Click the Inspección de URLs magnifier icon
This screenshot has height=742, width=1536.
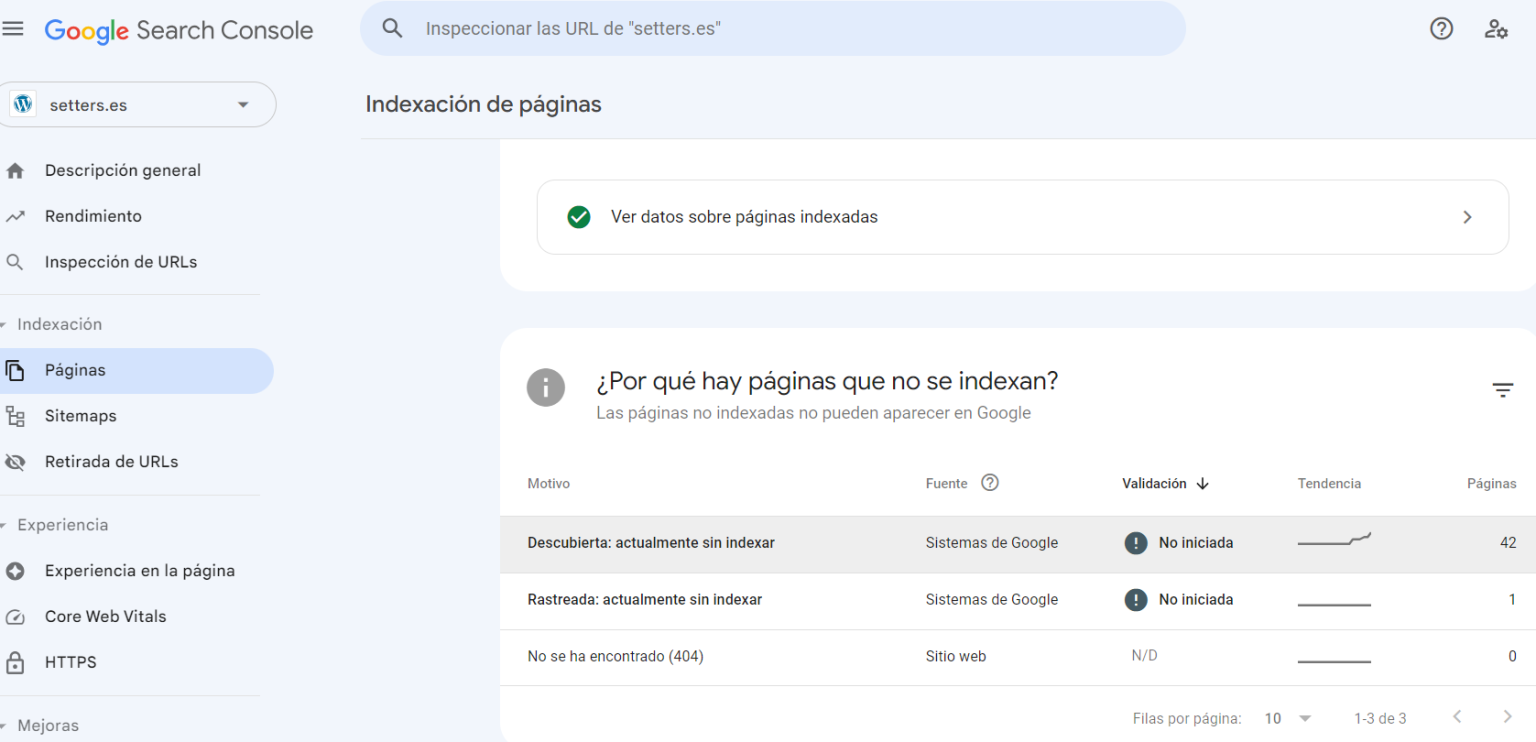pos(15,263)
